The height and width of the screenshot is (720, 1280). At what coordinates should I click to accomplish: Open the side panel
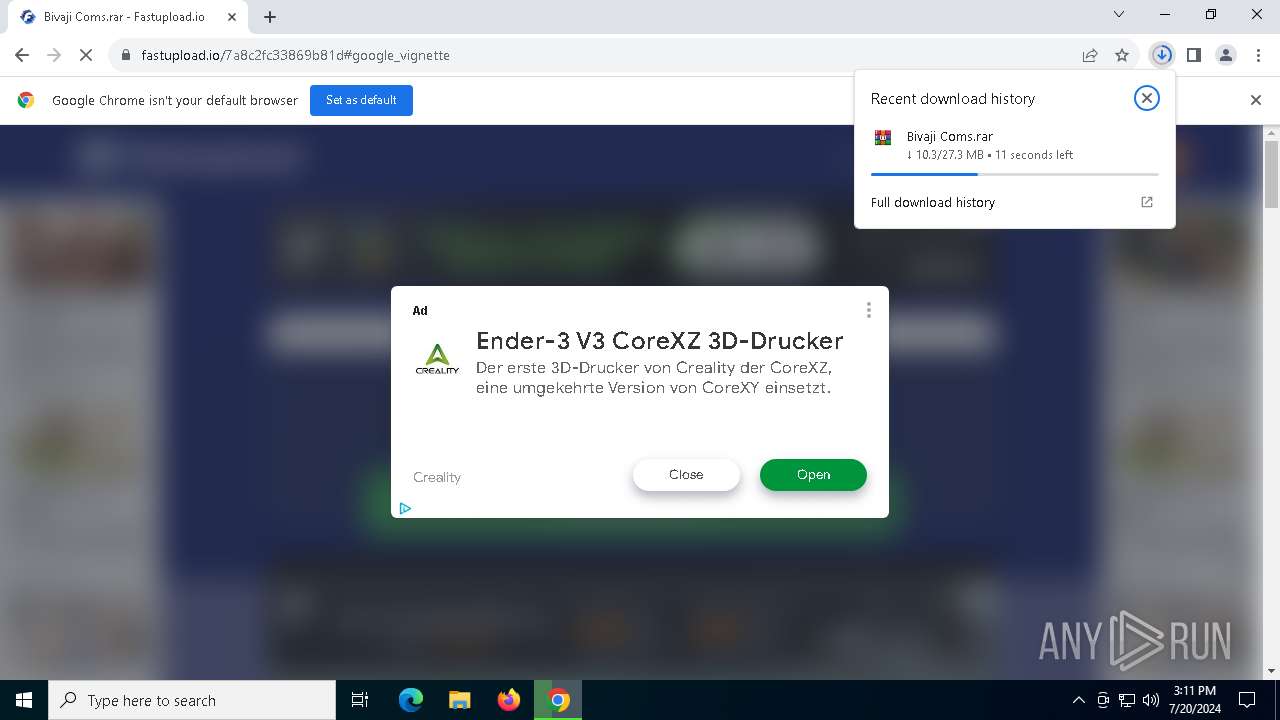click(x=1194, y=55)
